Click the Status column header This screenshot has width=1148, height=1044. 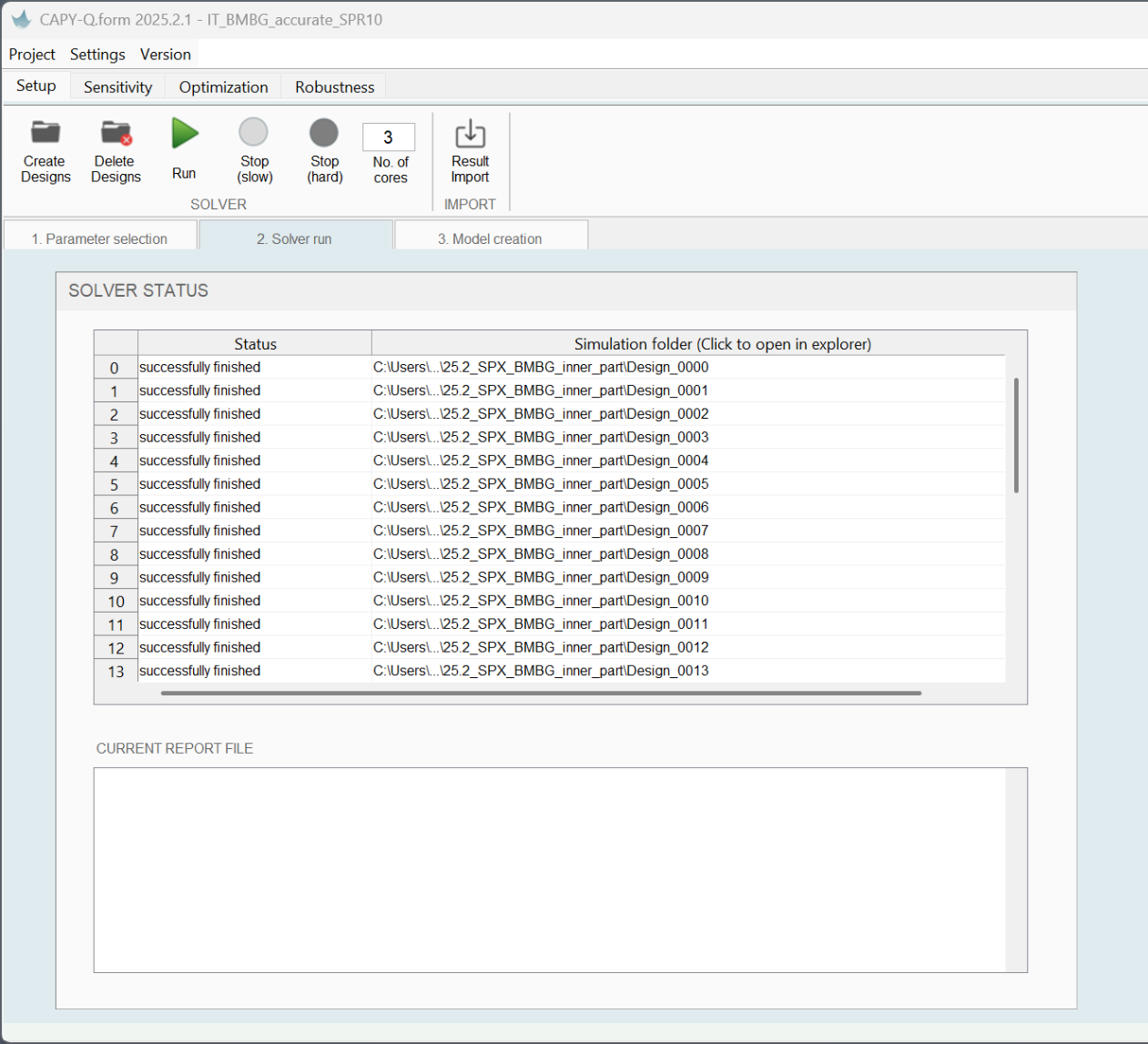coord(255,343)
